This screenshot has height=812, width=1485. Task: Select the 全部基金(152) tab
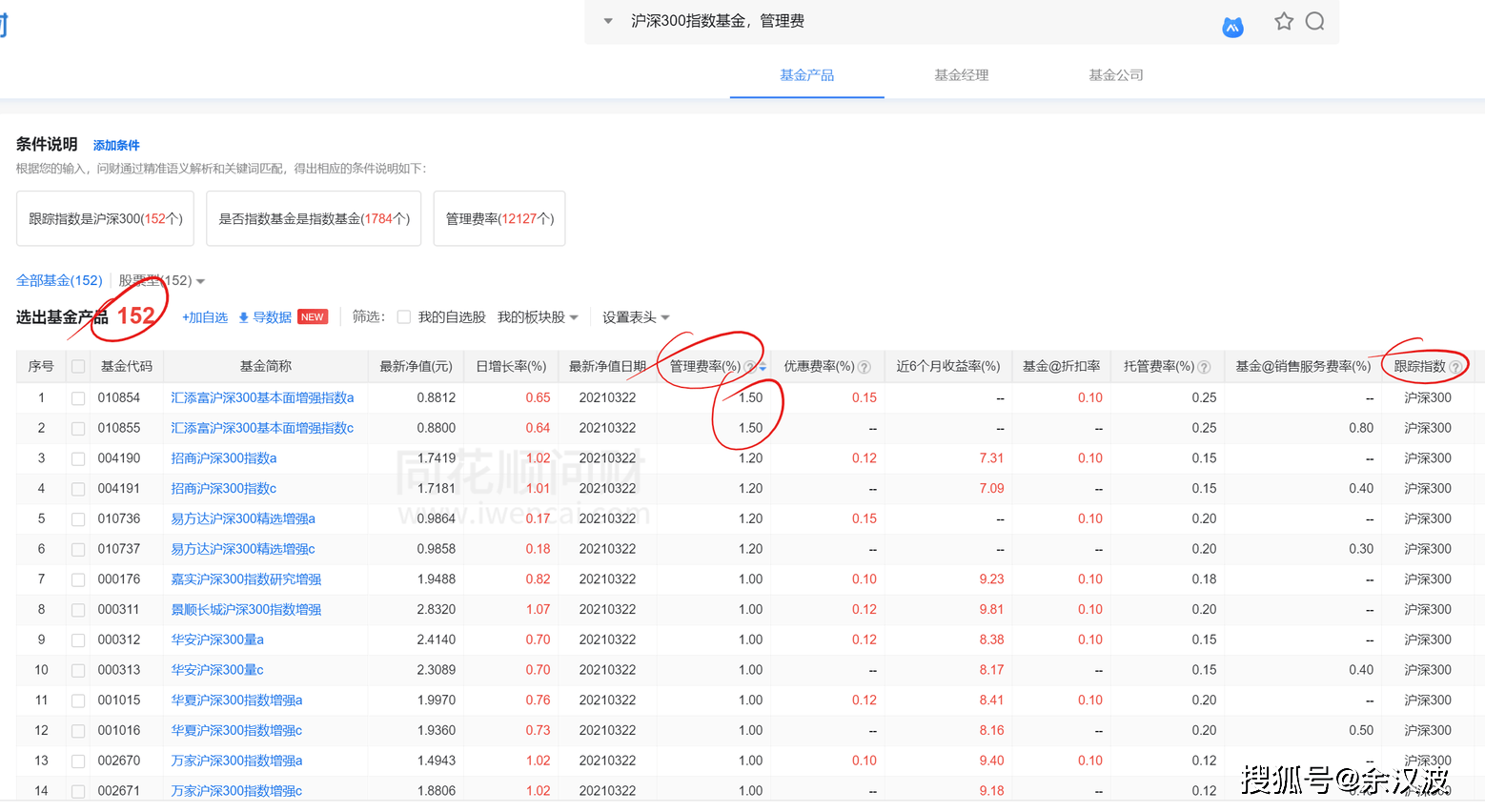tap(59, 280)
